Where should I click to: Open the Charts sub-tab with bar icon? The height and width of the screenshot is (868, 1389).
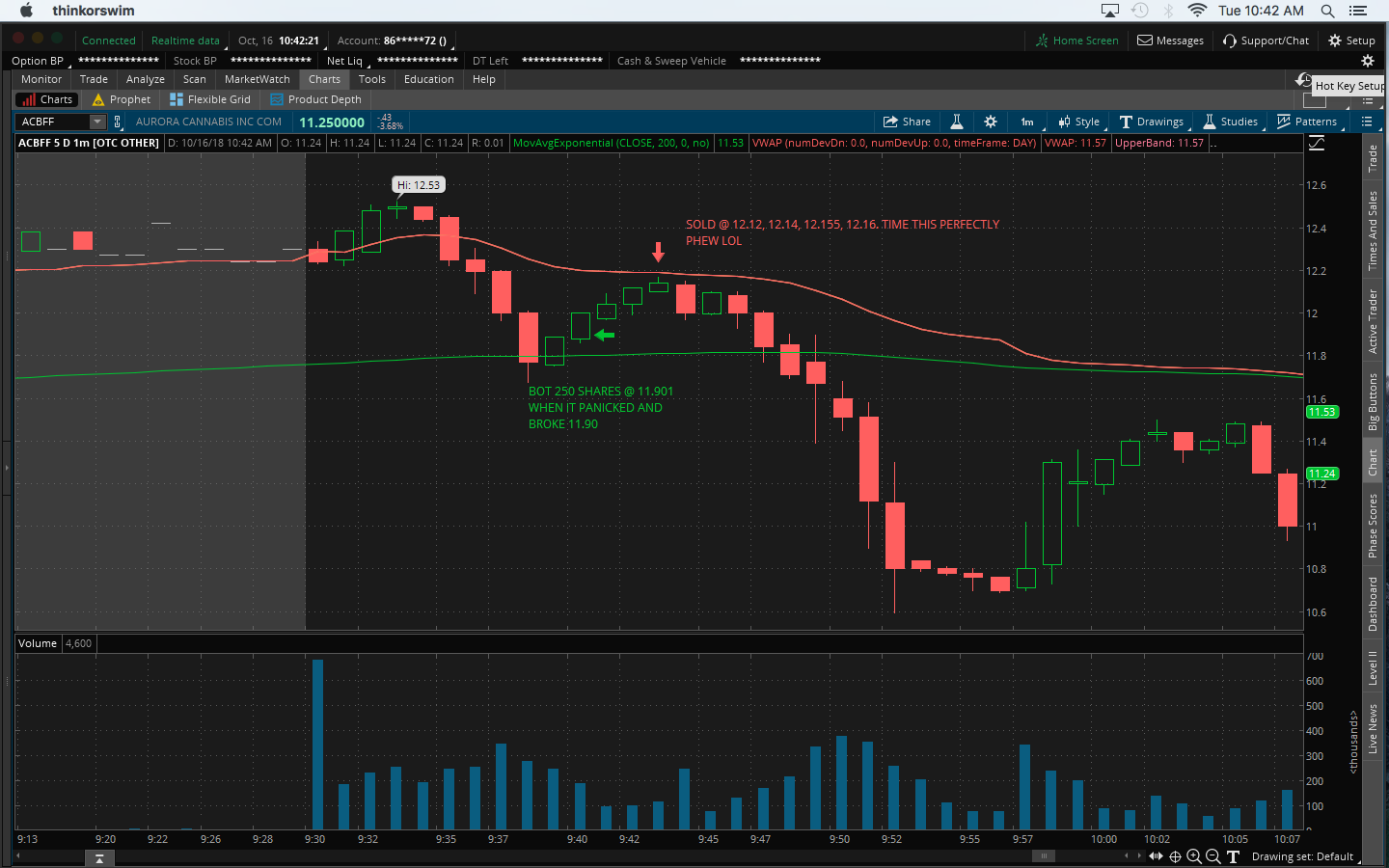46,99
